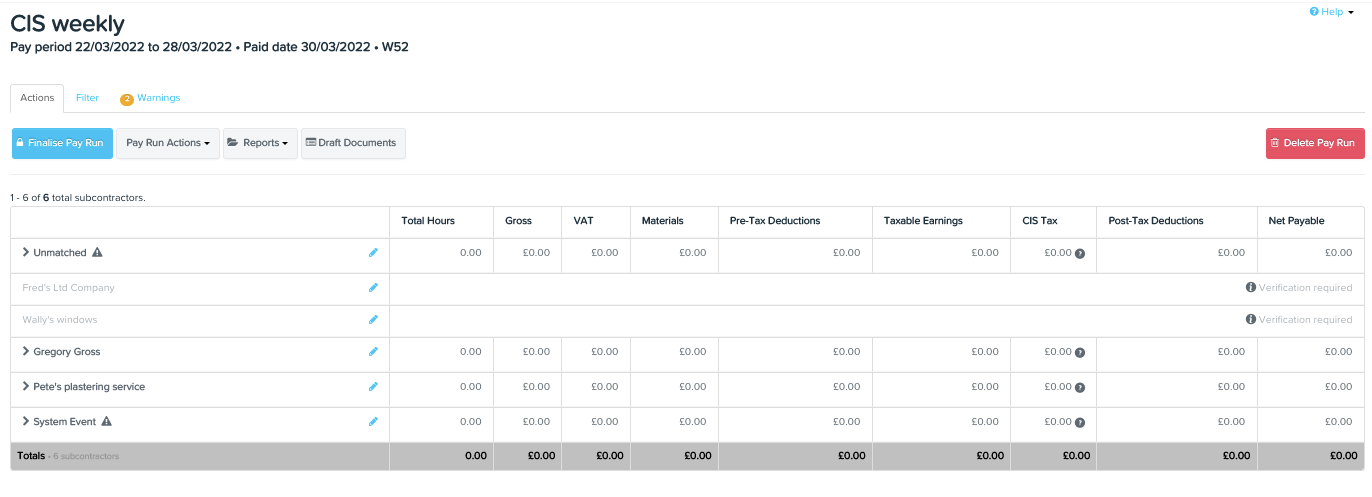
Task: Click info icon for Fred's verification required
Action: (1250, 288)
